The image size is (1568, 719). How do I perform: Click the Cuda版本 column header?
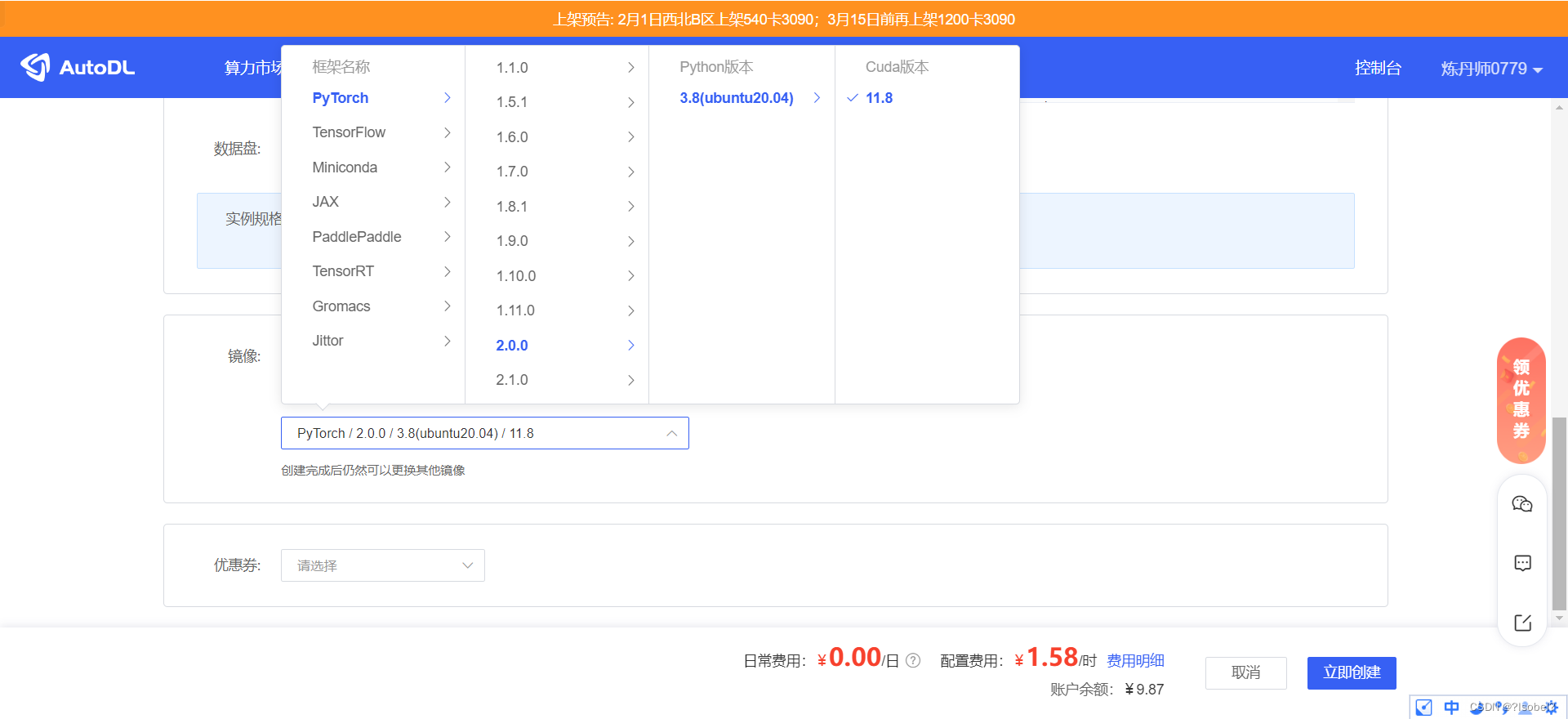tap(897, 67)
